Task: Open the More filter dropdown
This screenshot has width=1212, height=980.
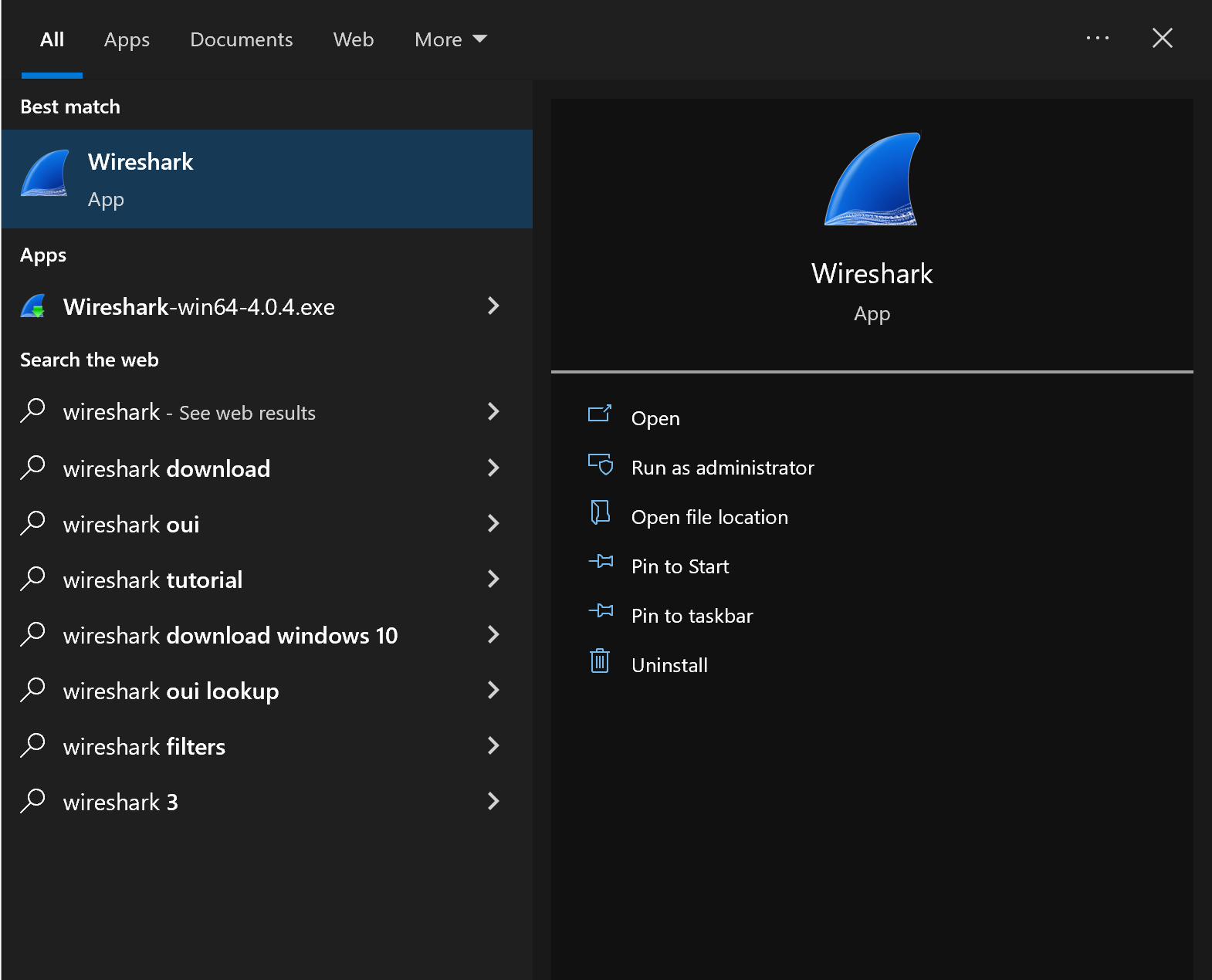Action: pos(451,39)
